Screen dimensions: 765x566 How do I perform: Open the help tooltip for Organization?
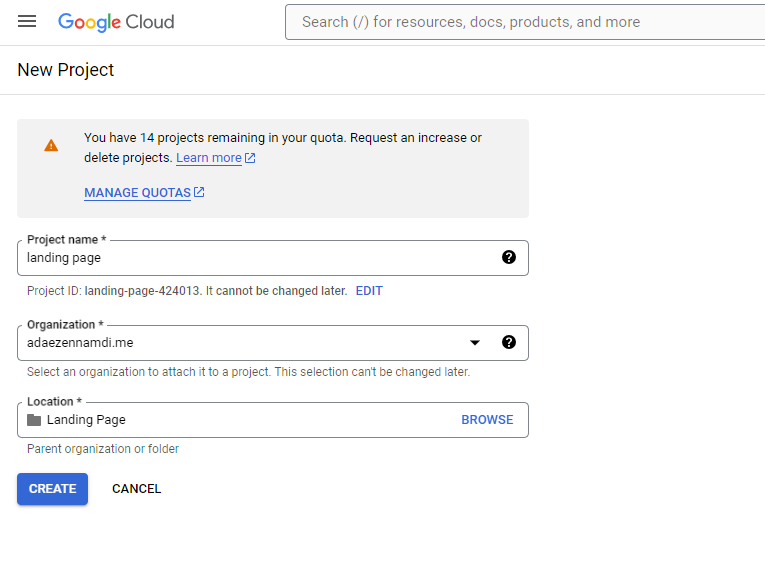point(509,342)
